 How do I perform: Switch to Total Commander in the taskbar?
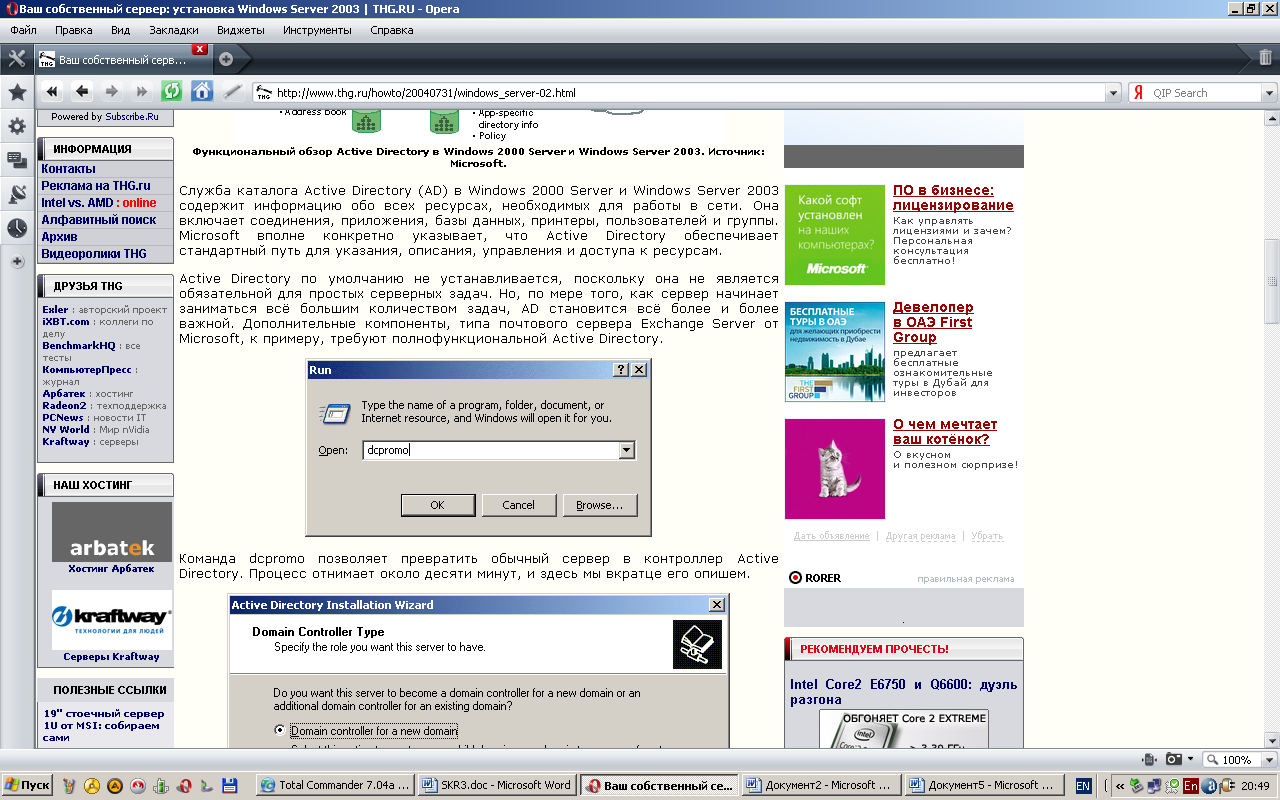point(335,785)
